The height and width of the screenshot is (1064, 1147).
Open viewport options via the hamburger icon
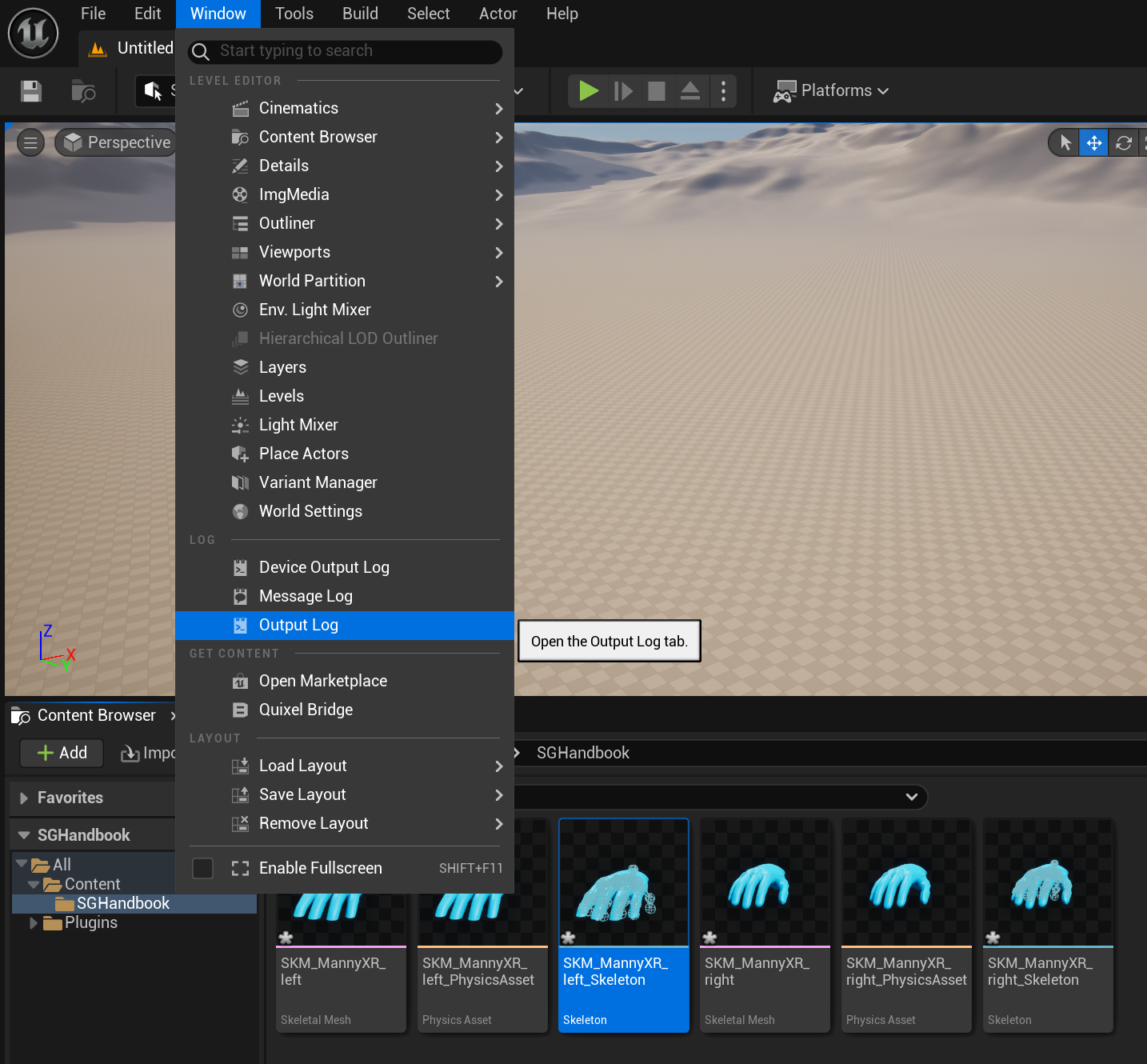click(x=30, y=142)
